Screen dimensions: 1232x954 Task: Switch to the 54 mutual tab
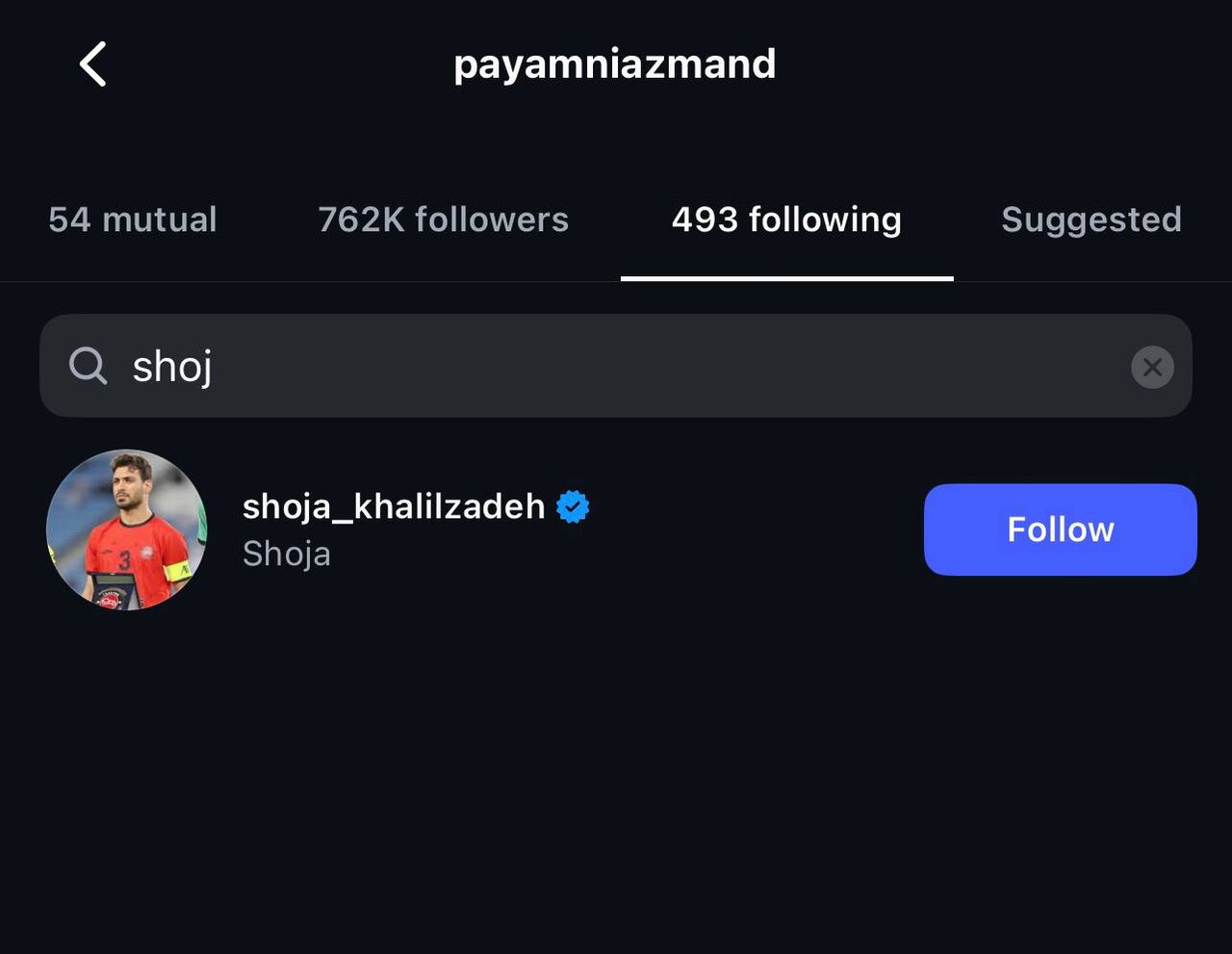133,219
